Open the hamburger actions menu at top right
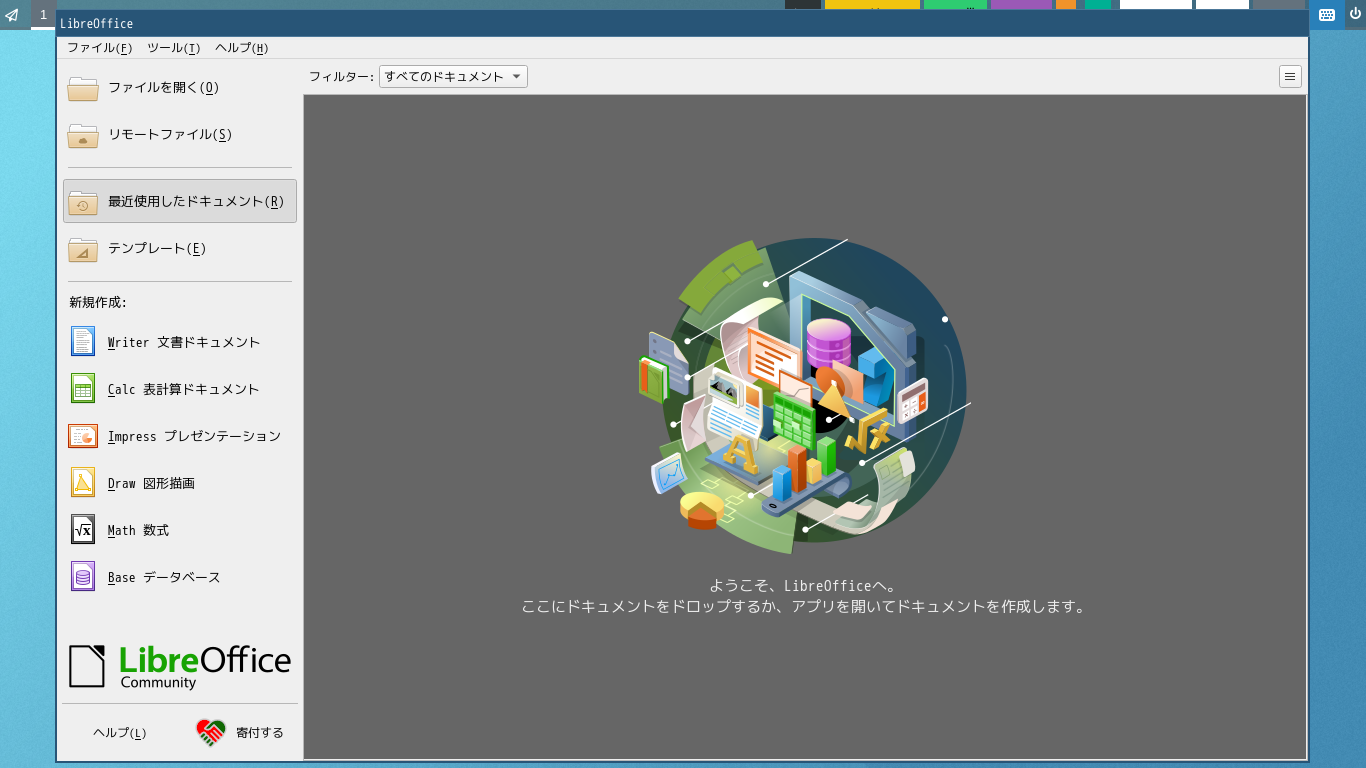The width and height of the screenshot is (1366, 768). (1290, 77)
